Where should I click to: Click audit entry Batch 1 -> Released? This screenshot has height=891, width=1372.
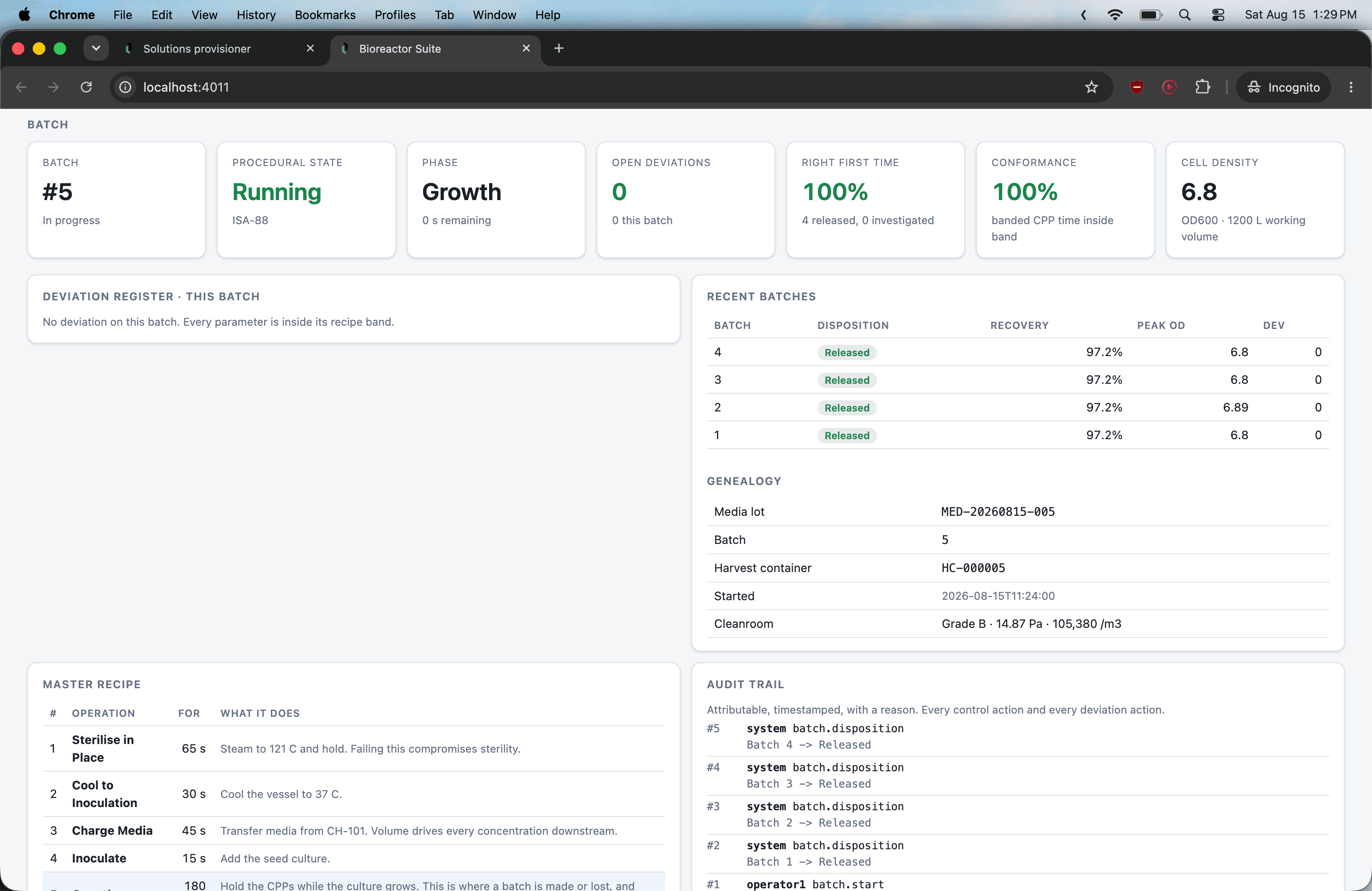809,862
